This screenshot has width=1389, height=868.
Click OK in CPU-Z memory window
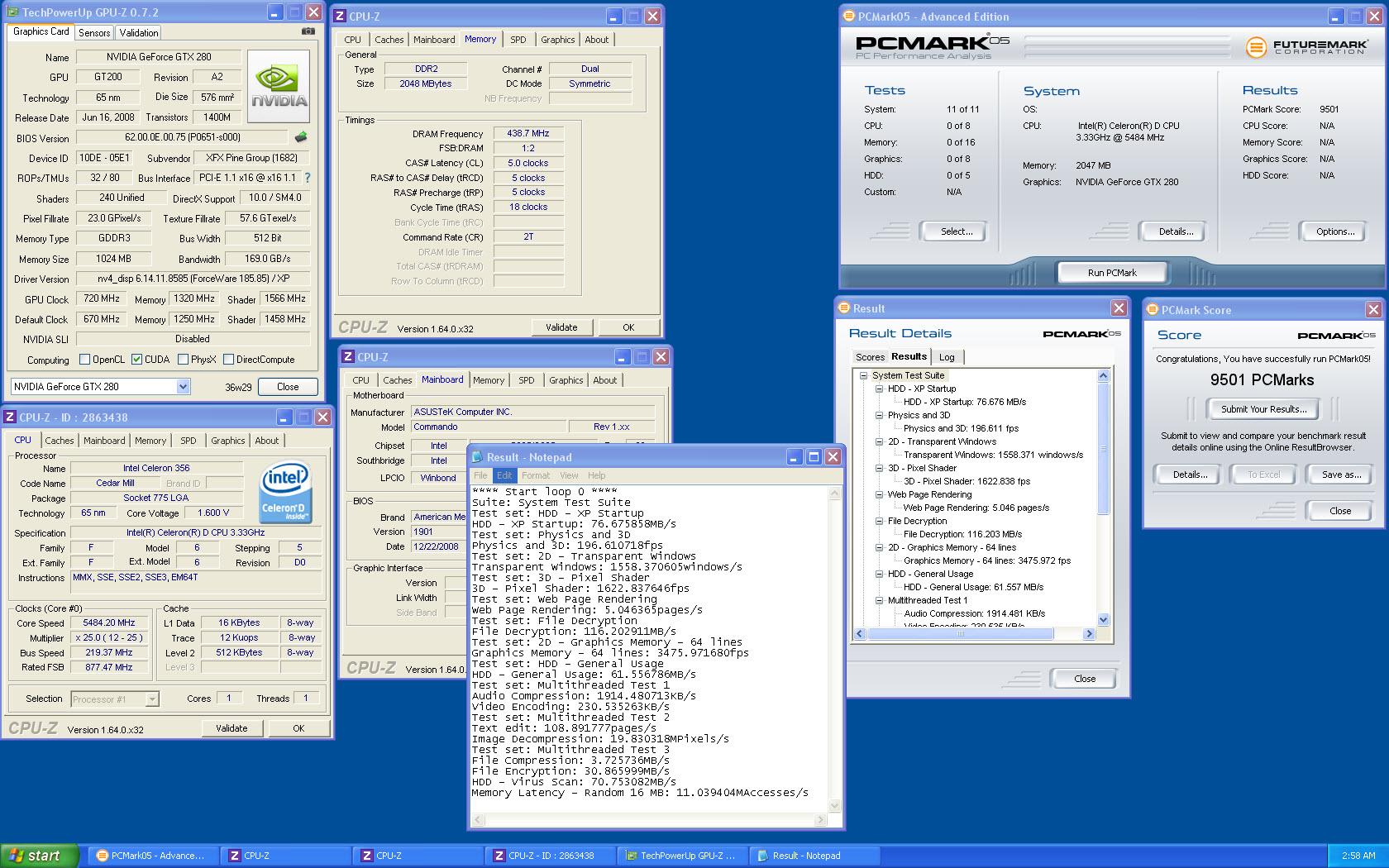pos(628,327)
